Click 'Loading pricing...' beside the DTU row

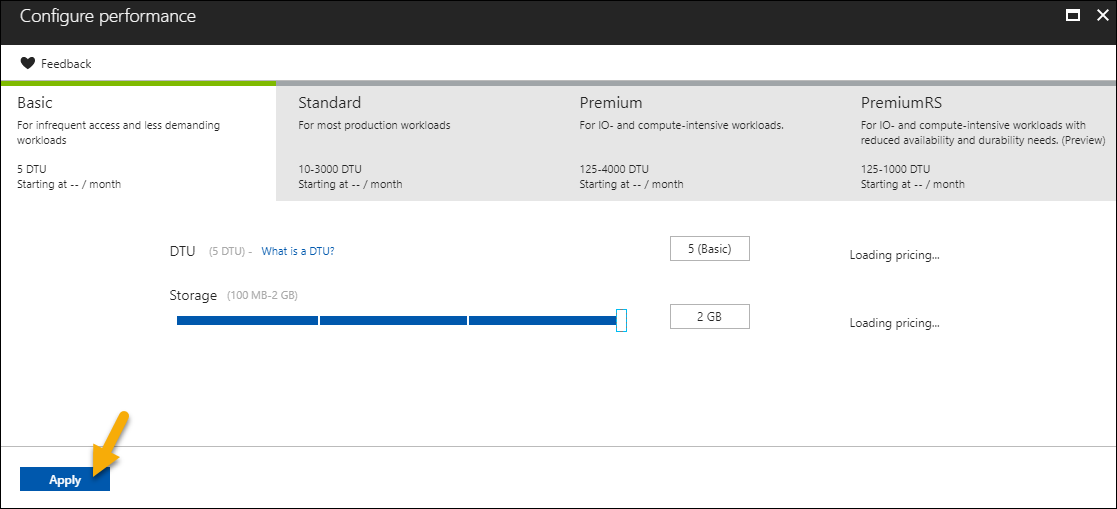(x=894, y=255)
